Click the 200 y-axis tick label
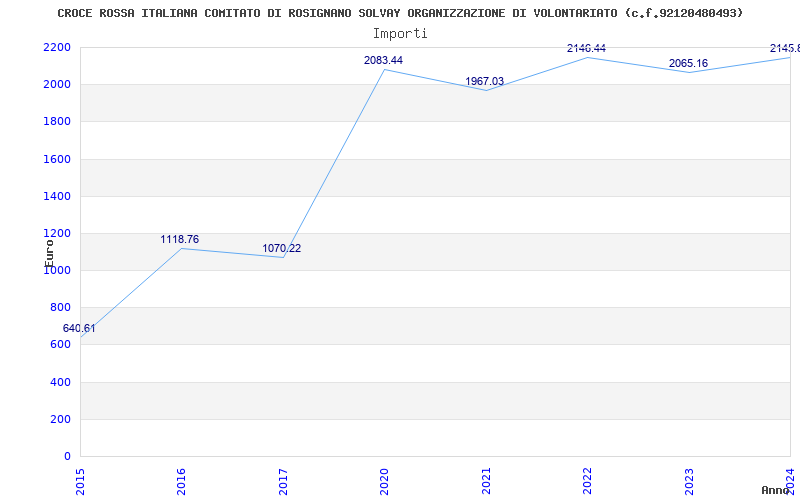Screen dimensions: 800x500 [60, 419]
